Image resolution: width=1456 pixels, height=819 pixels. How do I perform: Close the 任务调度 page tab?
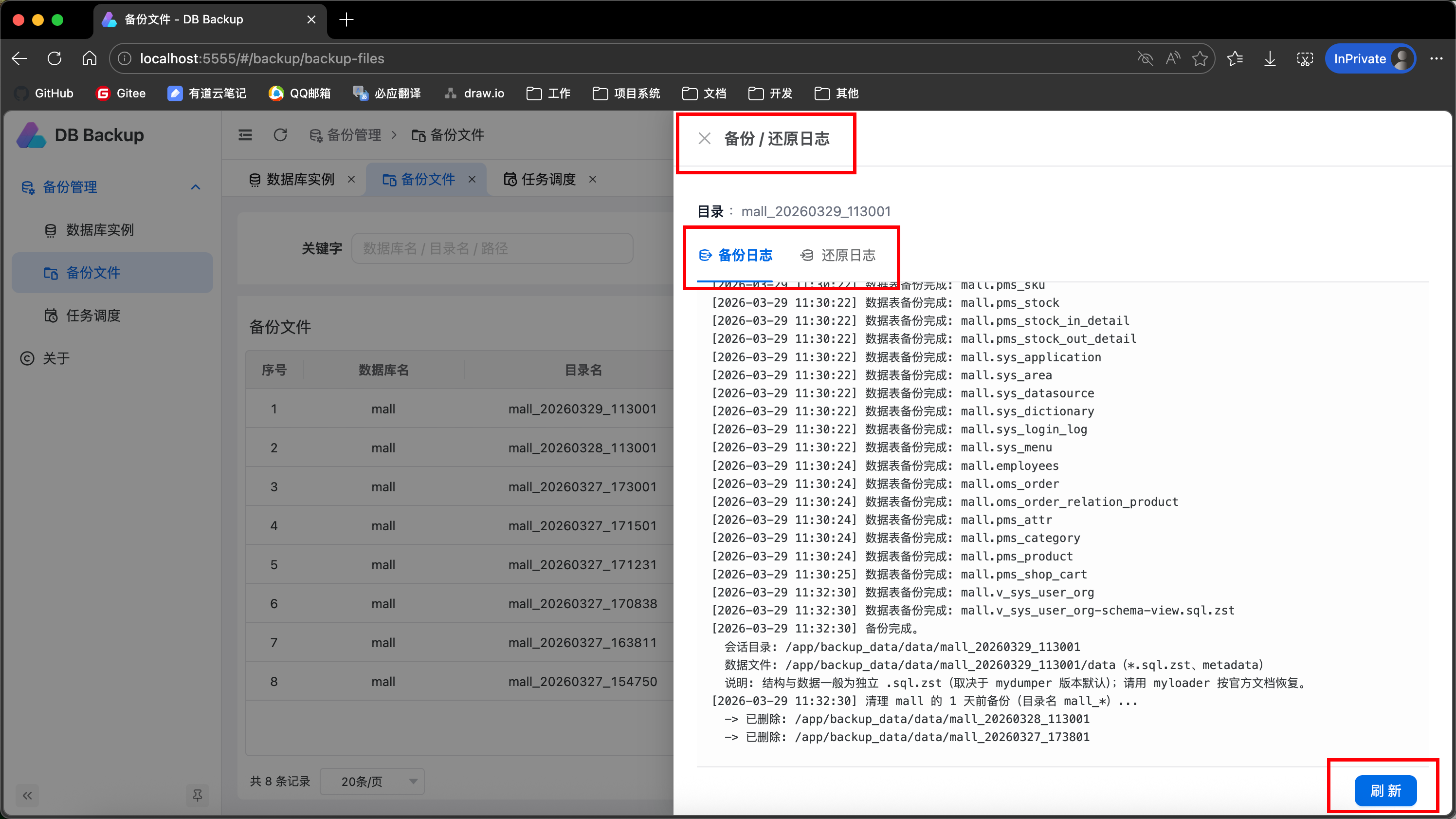pyautogui.click(x=592, y=179)
